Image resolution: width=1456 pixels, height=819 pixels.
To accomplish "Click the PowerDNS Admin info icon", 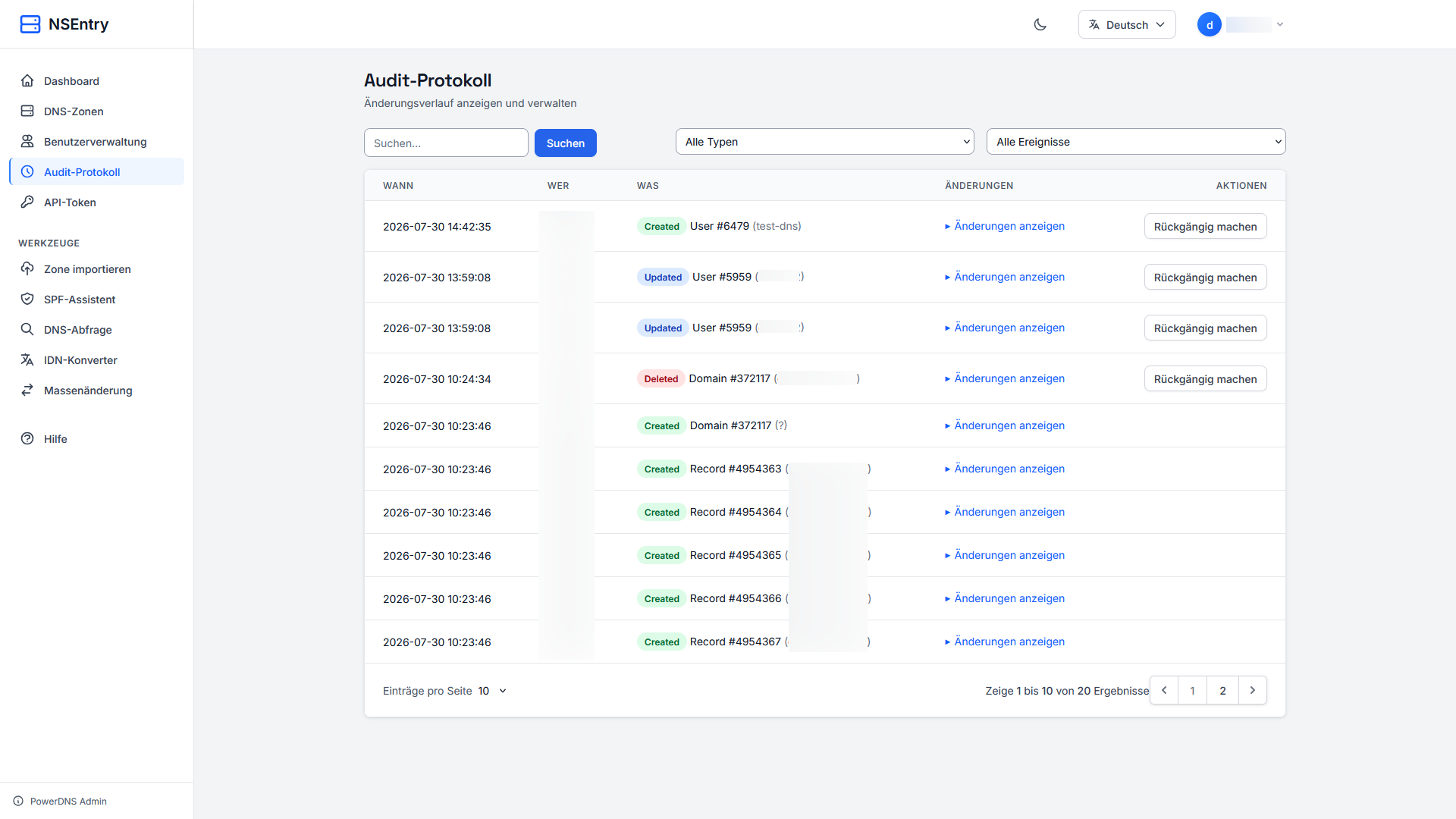I will 18,801.
